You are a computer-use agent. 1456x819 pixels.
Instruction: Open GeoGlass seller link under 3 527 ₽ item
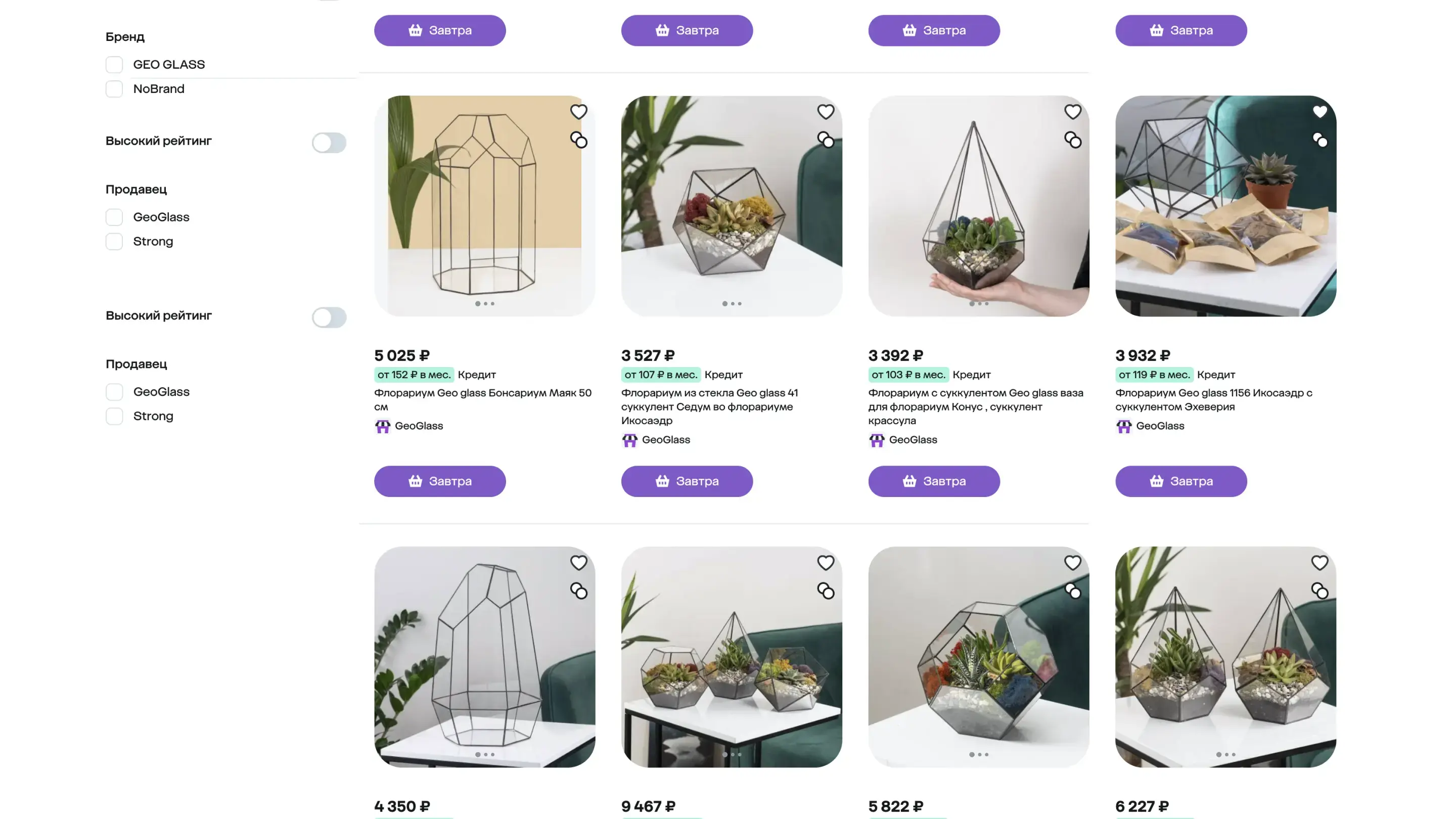pos(665,440)
